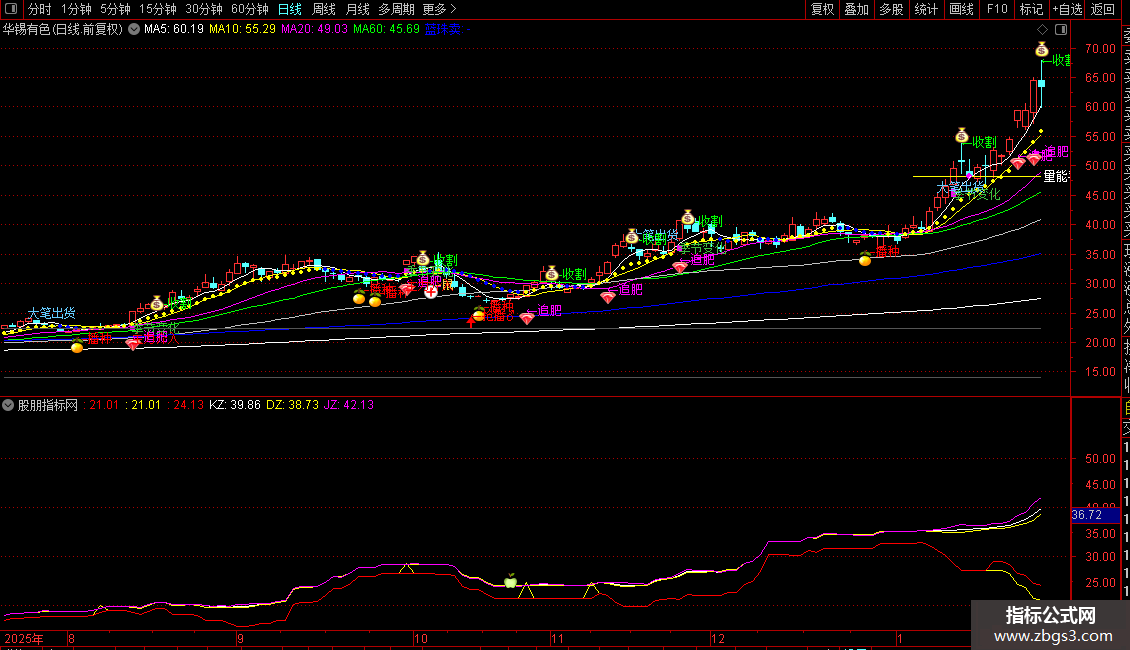Click the money bag icon near the 55.00 level
Viewport: 1130px width, 650px height.
tap(961, 135)
